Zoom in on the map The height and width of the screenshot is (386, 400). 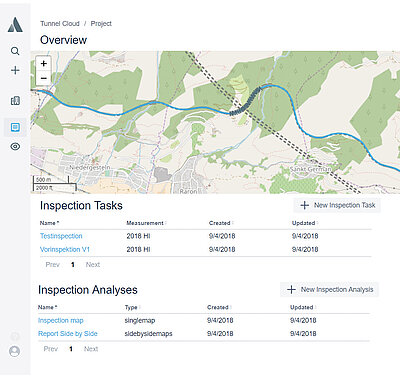point(44,64)
